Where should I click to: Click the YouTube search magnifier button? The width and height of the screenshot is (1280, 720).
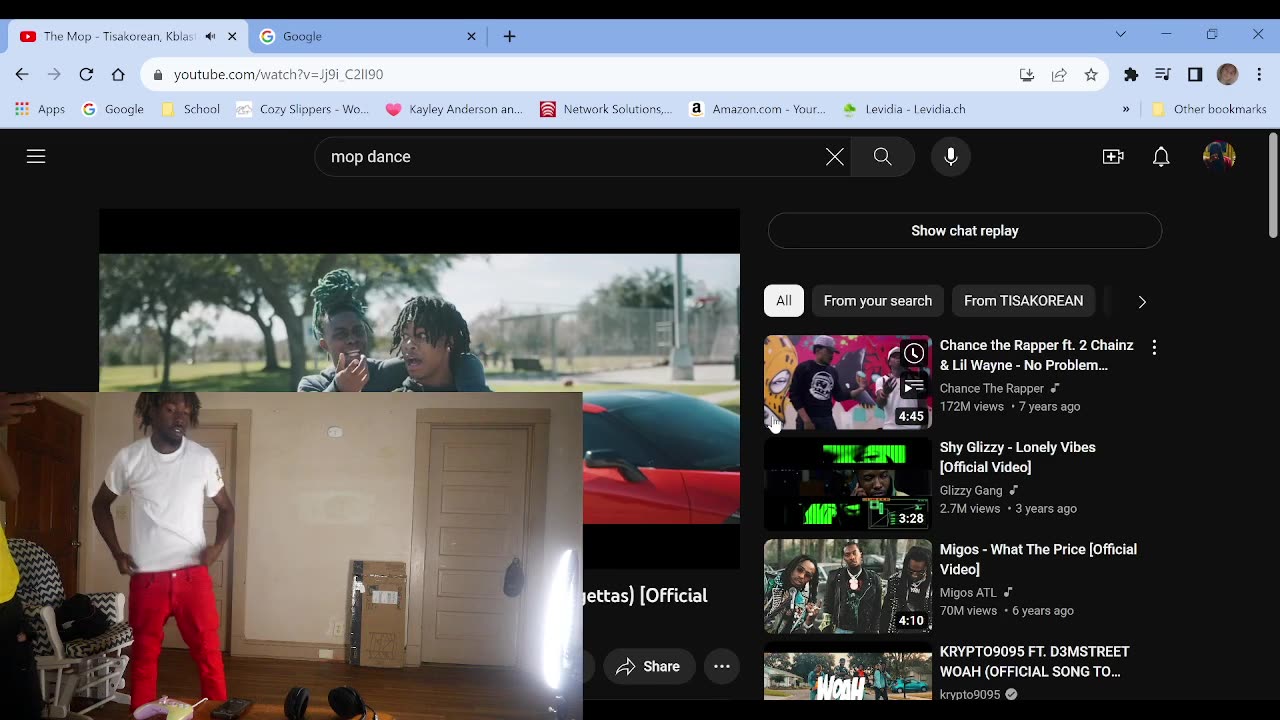(x=882, y=156)
